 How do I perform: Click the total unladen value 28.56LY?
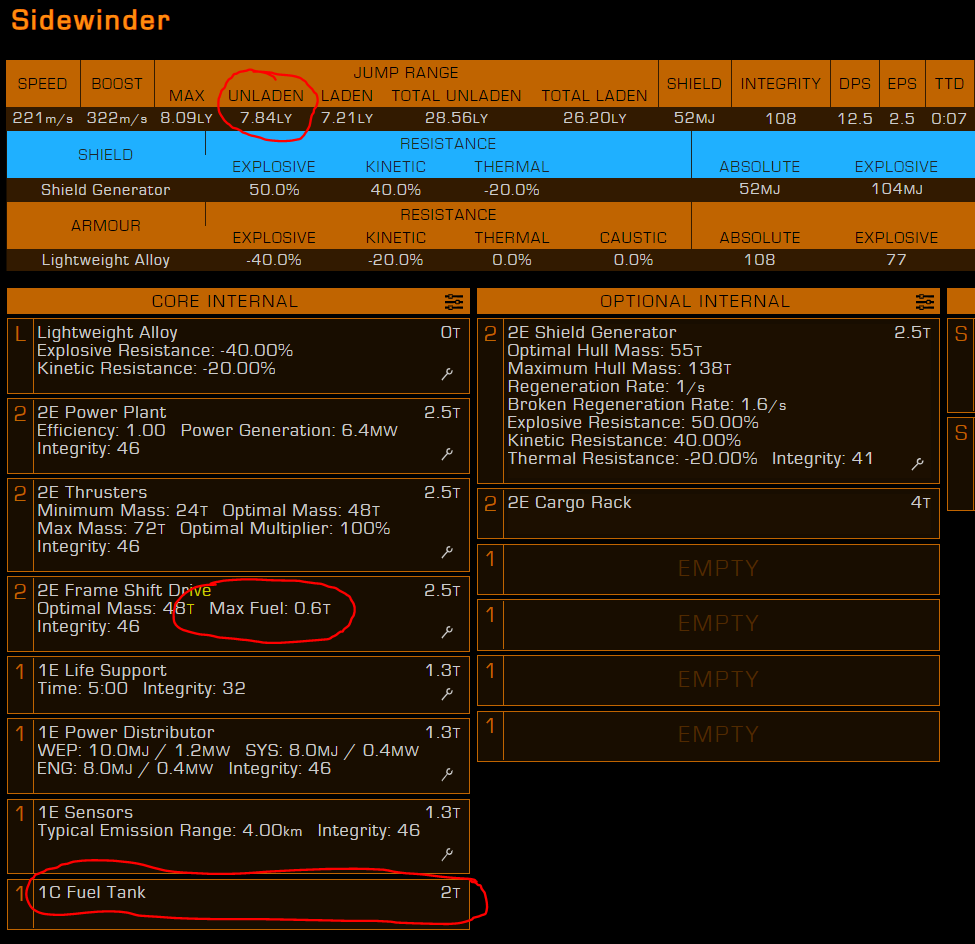coord(456,118)
